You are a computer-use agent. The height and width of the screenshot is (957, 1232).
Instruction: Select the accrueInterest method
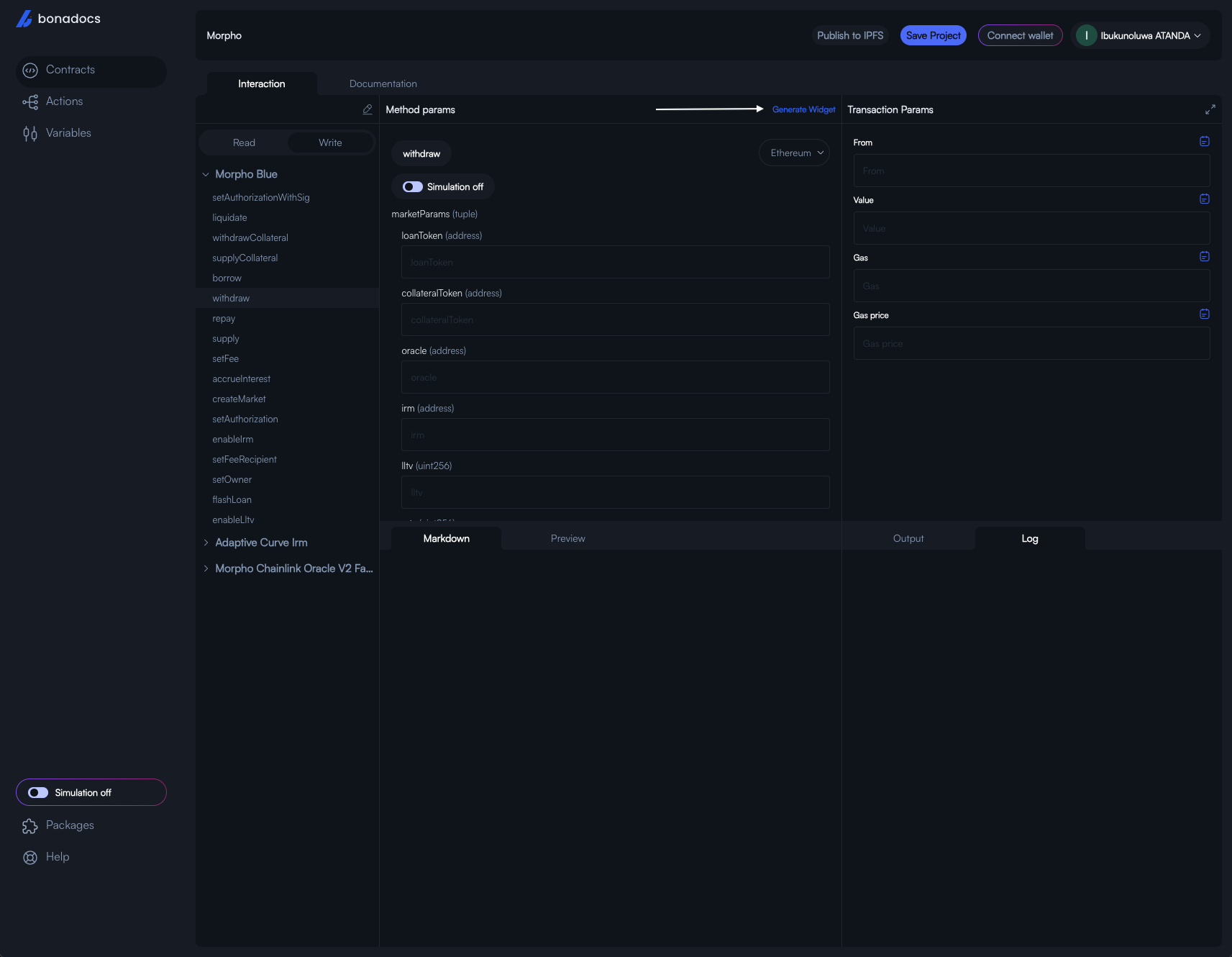pos(288,378)
